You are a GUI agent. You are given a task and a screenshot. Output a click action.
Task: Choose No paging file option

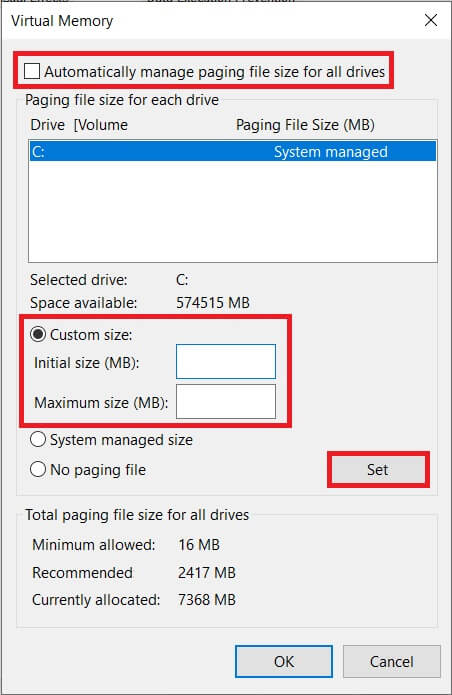tap(38, 469)
